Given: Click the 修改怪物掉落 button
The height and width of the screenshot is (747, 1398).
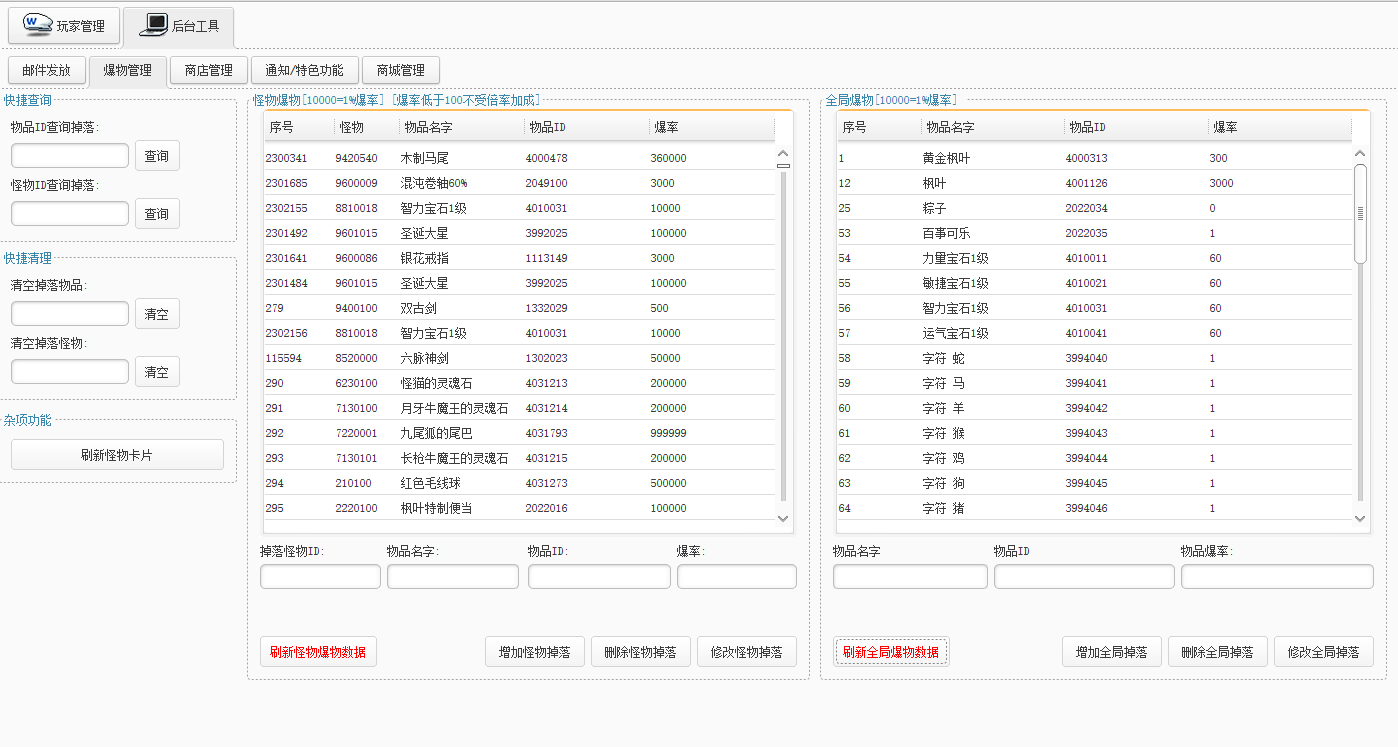Looking at the screenshot, I should pyautogui.click(x=747, y=652).
